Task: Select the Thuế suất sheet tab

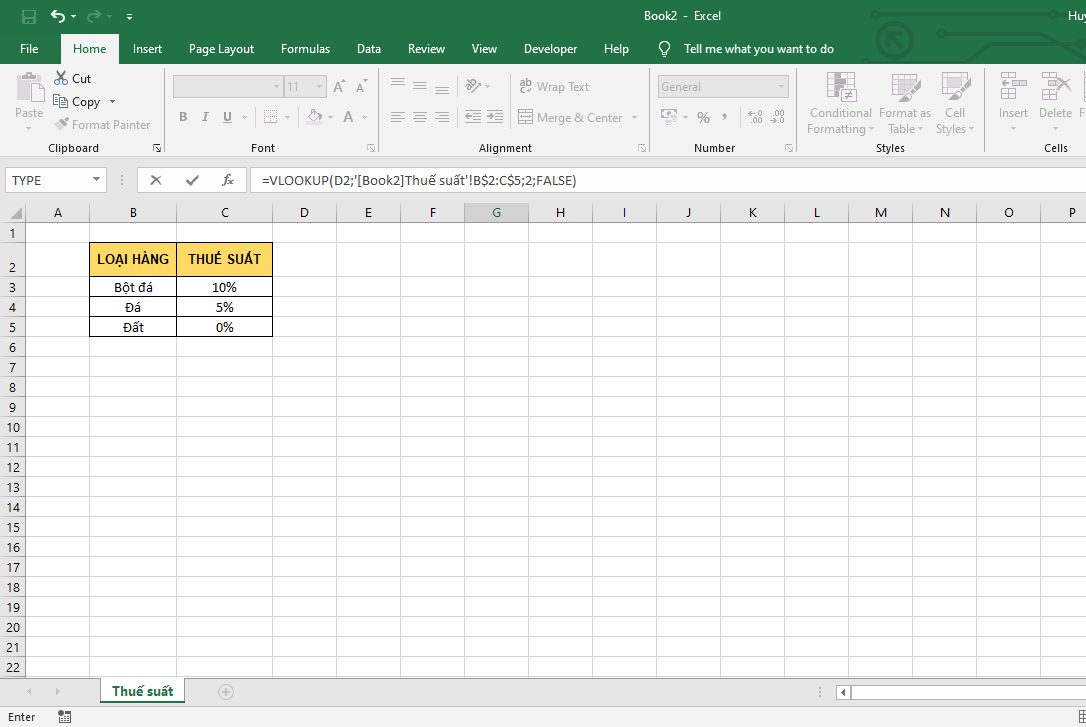Action: point(142,691)
